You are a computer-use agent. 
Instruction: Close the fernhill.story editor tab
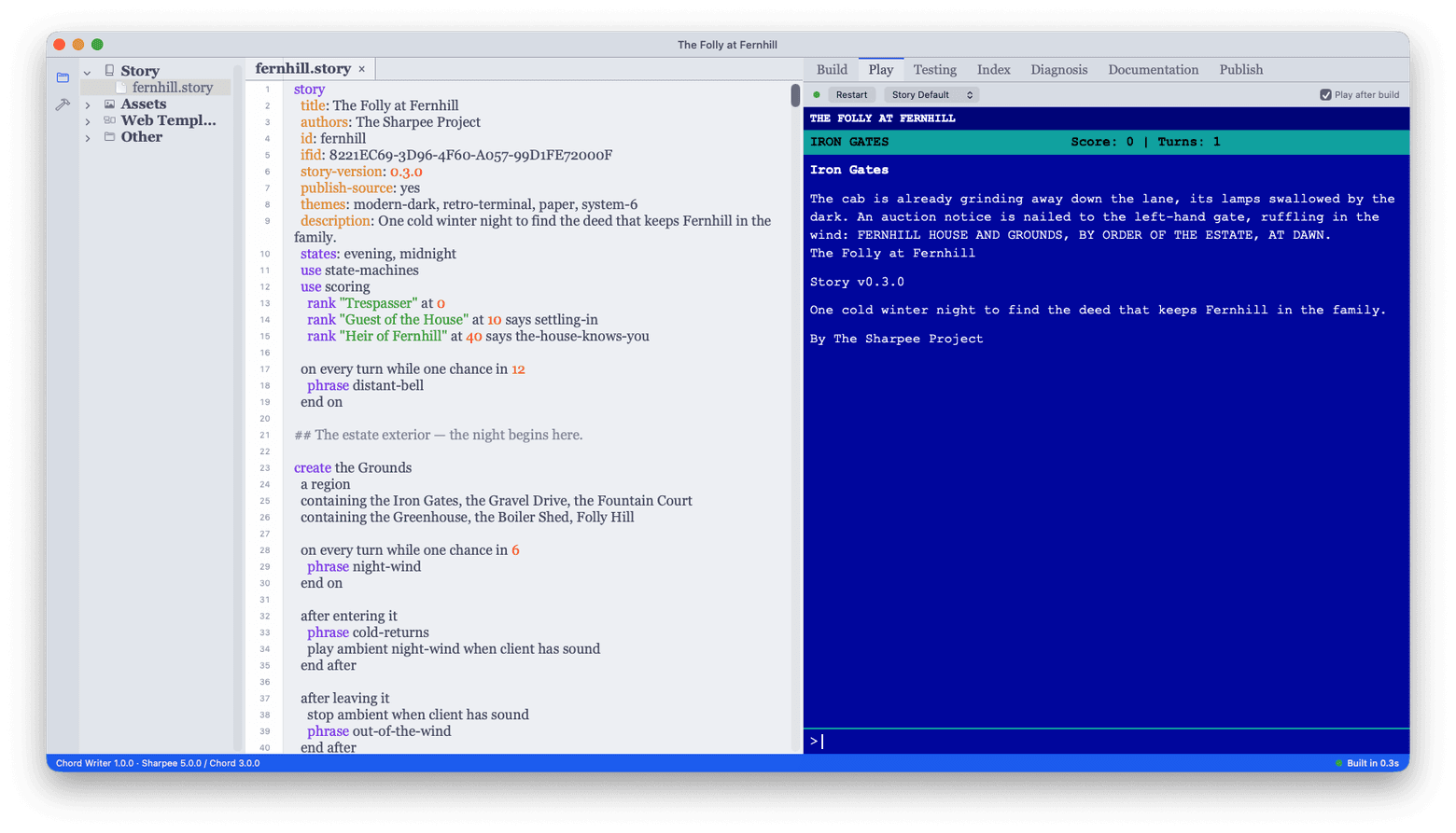pyautogui.click(x=362, y=69)
